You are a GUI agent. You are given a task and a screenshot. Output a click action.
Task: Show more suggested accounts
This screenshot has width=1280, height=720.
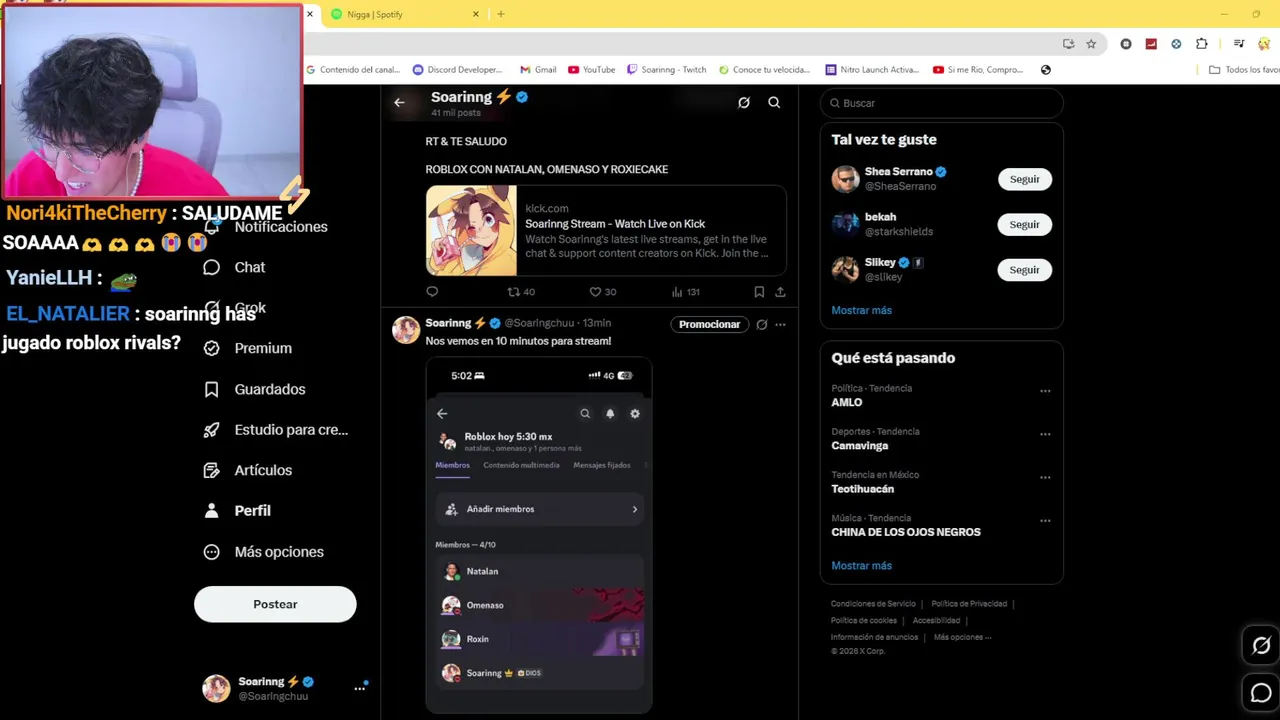(x=861, y=310)
